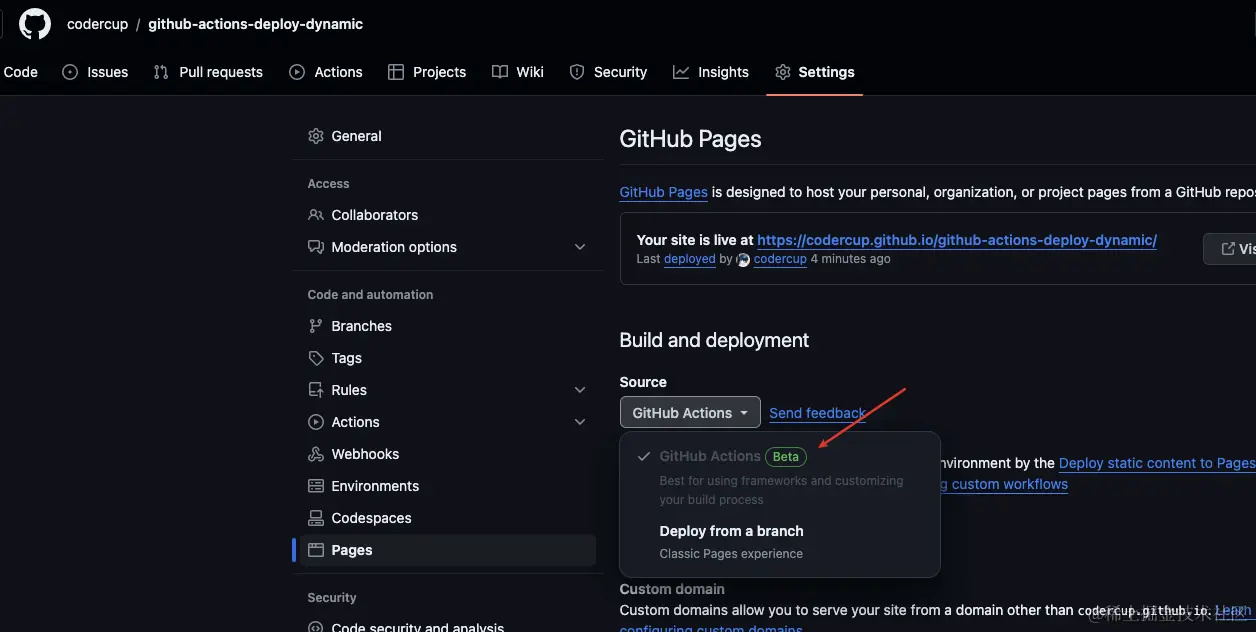
Task: Click the Moderation options comment icon
Action: tap(316, 247)
